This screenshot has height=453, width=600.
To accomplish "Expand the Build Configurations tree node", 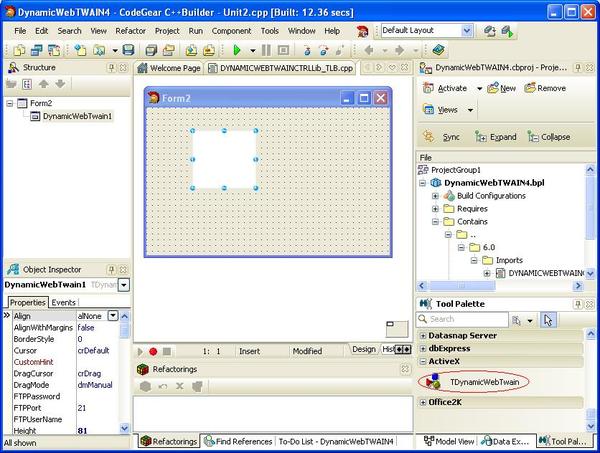I will pyautogui.click(x=436, y=196).
